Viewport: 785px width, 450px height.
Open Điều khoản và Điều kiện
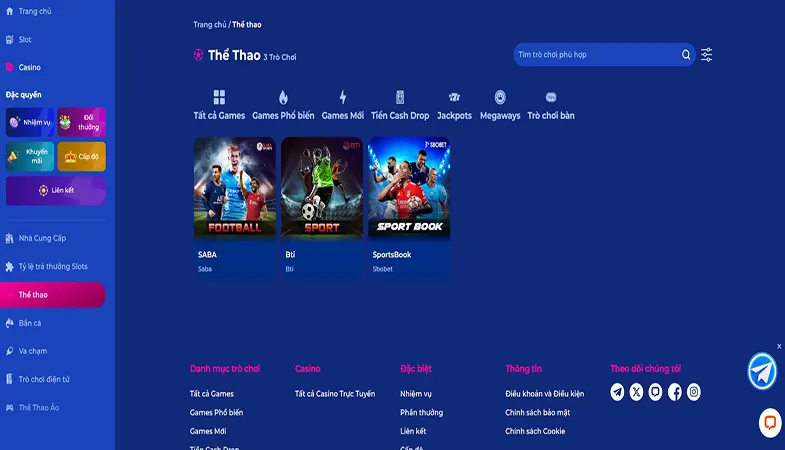point(545,394)
